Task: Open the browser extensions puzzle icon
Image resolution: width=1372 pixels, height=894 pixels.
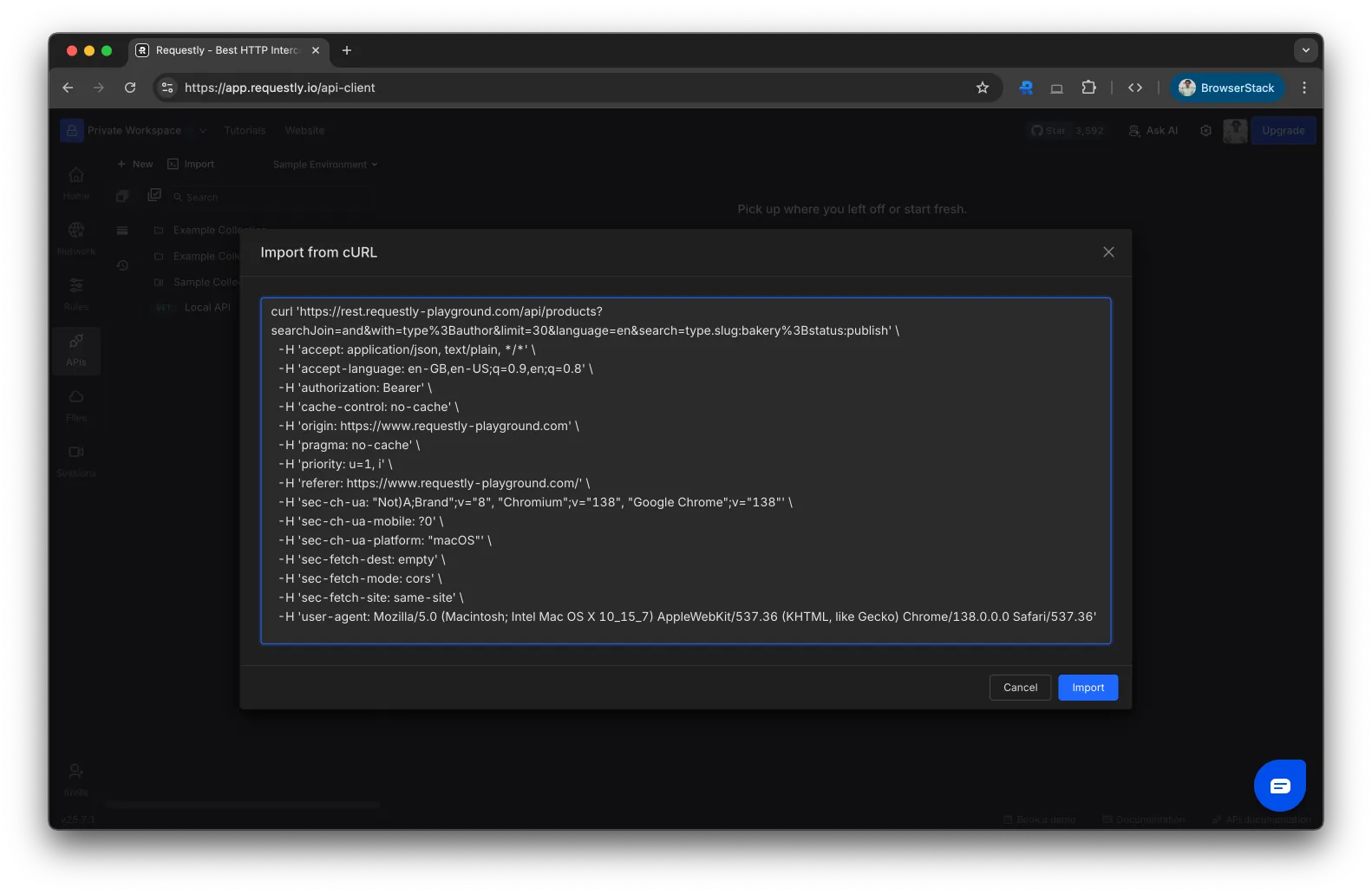Action: tap(1088, 88)
